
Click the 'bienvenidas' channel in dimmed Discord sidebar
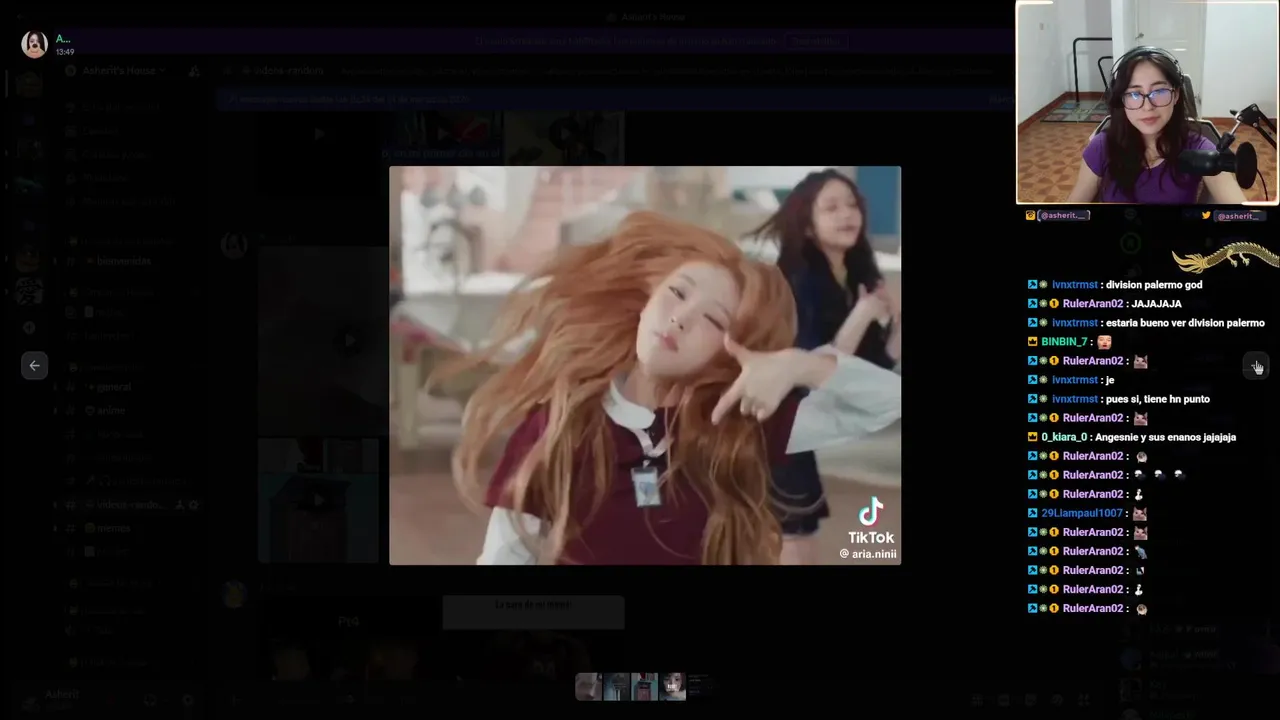(x=124, y=261)
